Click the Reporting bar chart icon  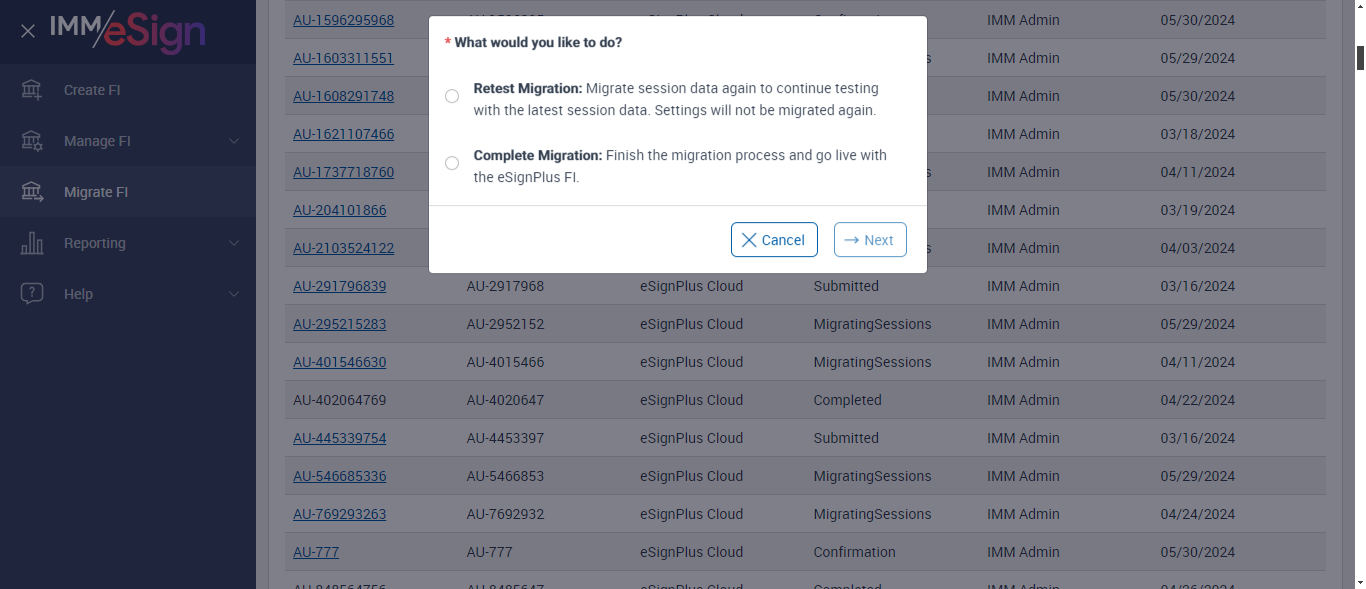coord(32,243)
